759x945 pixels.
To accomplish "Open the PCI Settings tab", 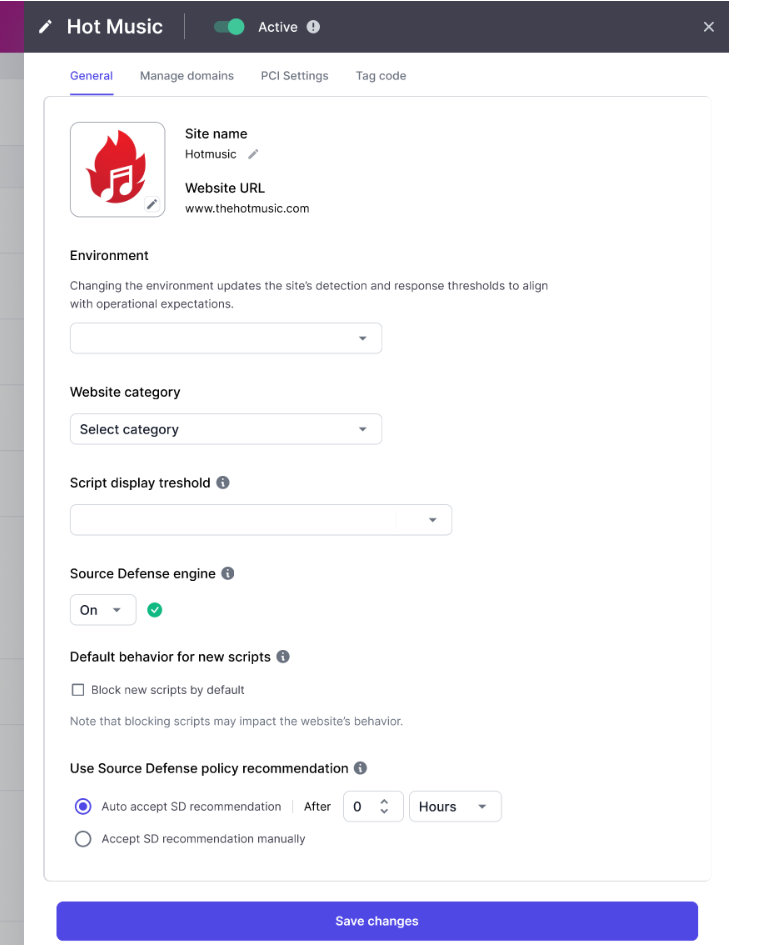I will point(295,76).
